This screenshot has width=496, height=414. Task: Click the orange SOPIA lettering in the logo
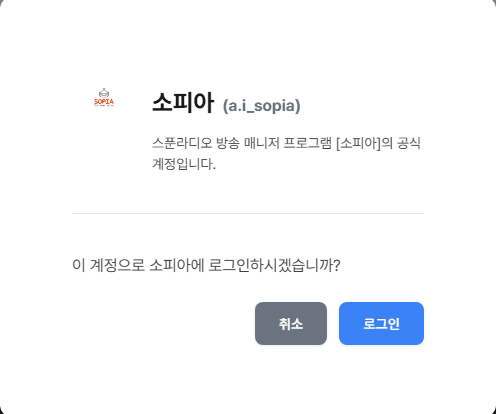coord(104,101)
